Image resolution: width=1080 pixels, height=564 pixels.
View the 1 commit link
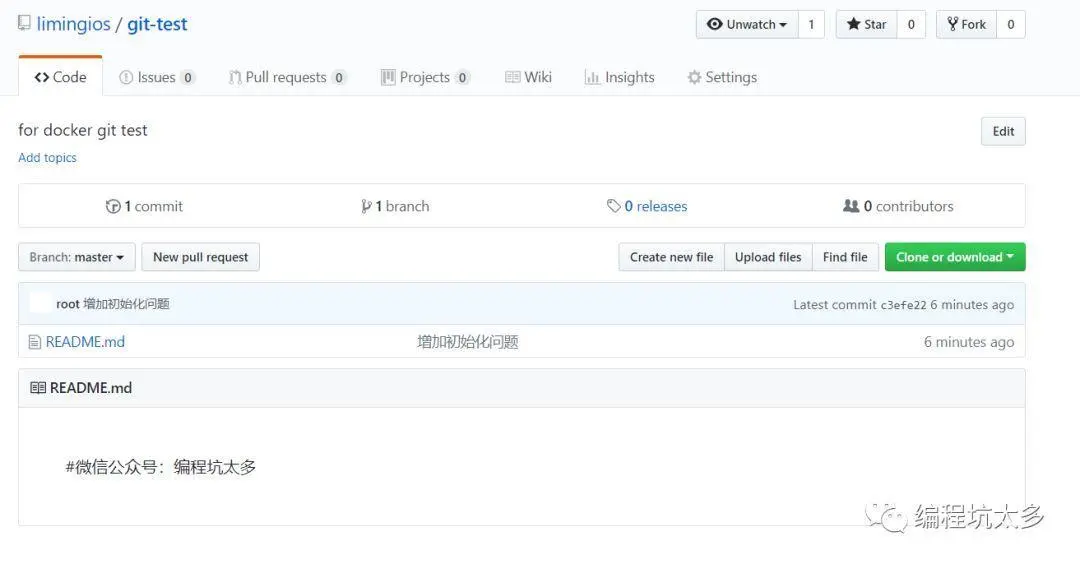point(153,206)
